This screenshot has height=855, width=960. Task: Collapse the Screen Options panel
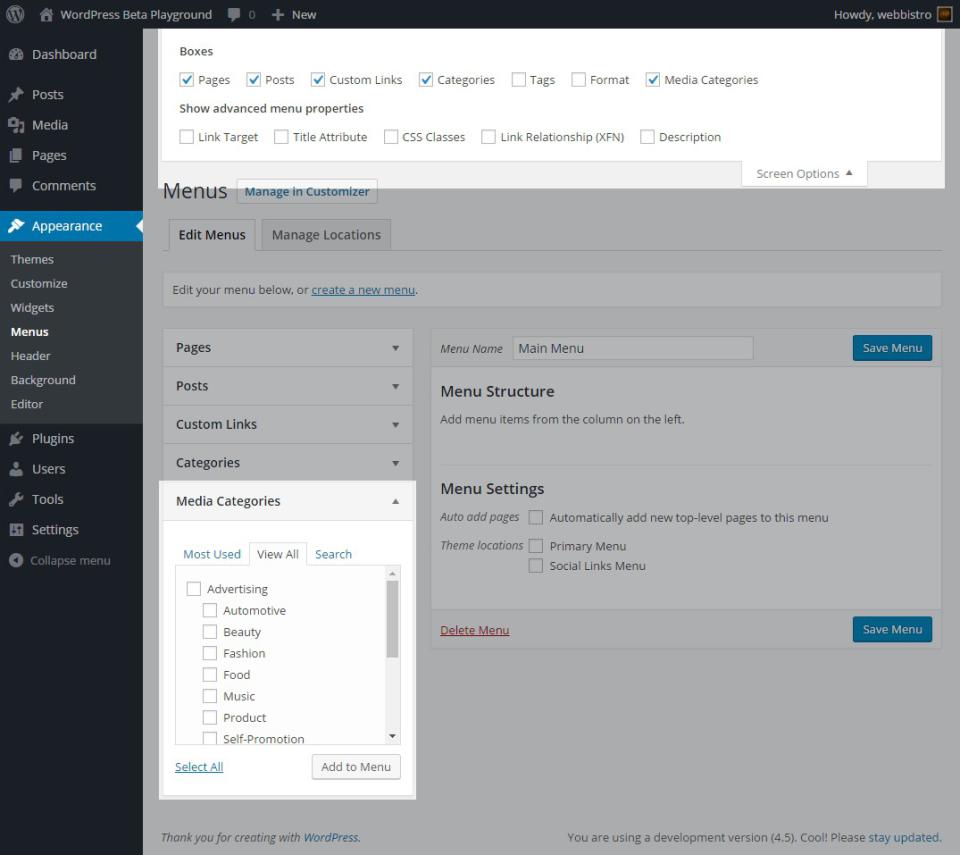pyautogui.click(x=804, y=174)
